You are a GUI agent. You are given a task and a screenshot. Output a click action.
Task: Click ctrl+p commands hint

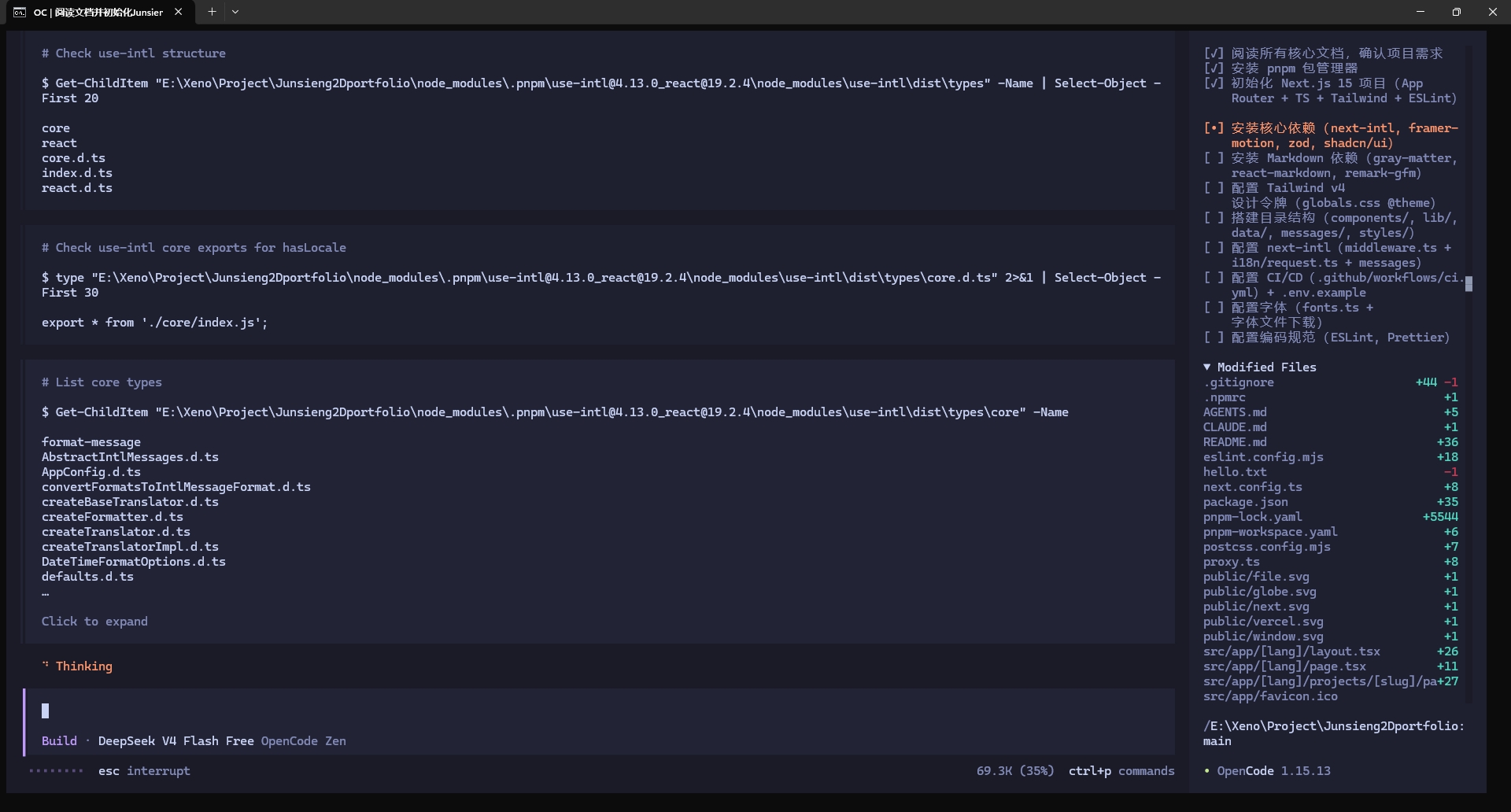pyautogui.click(x=1121, y=771)
